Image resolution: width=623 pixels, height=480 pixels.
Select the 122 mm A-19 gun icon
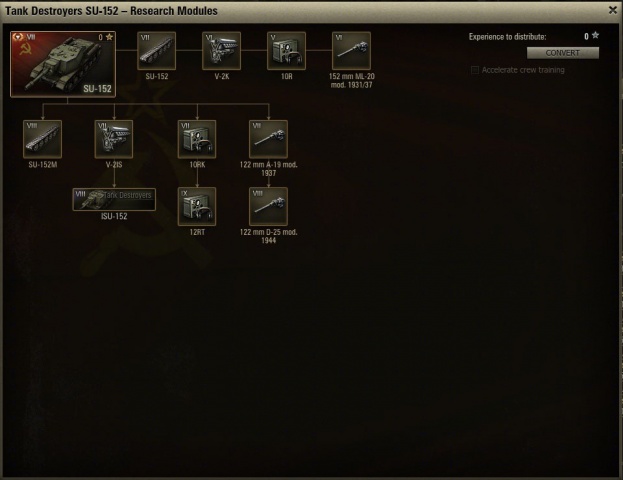(269, 139)
